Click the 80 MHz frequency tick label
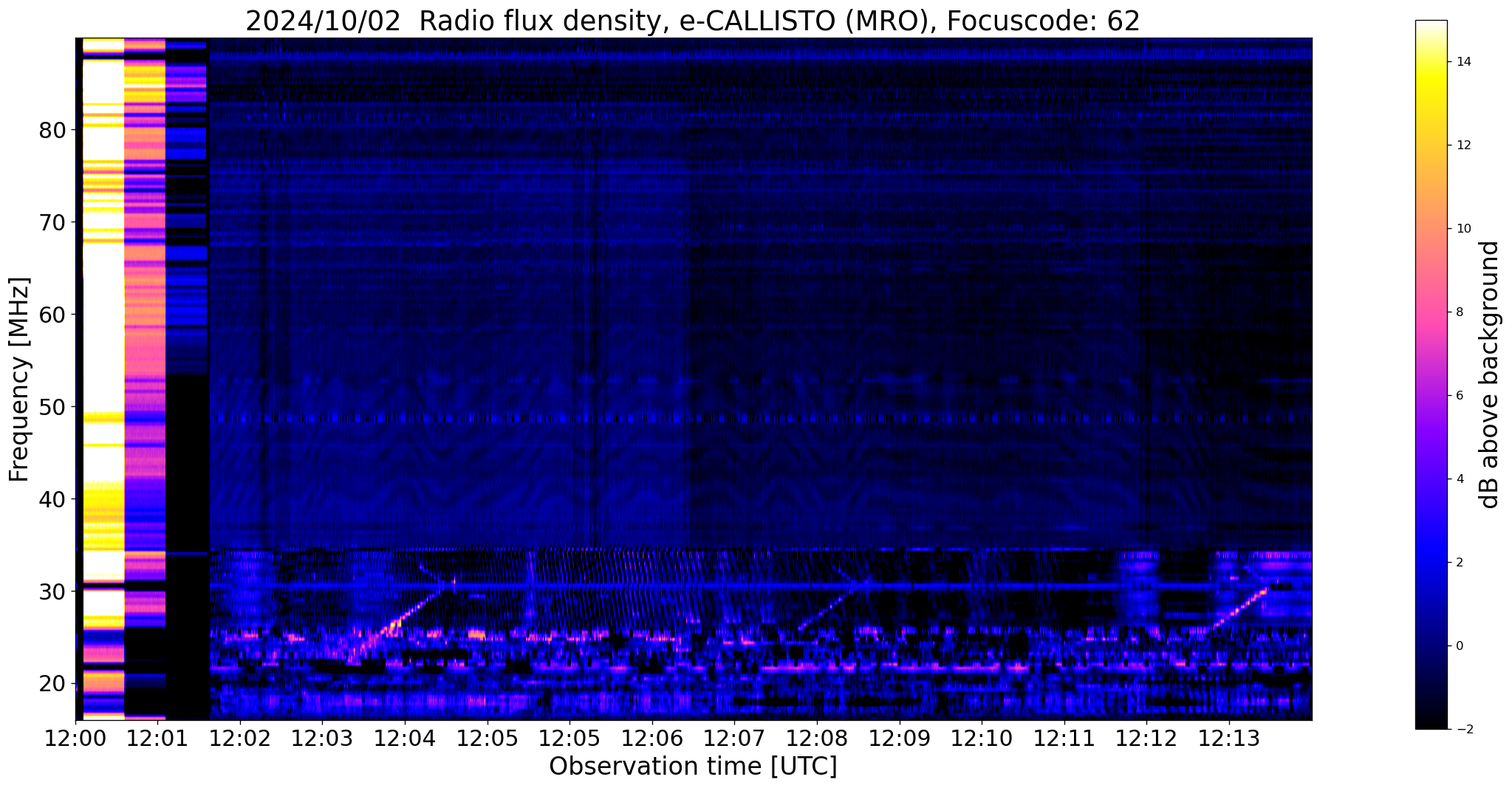The width and height of the screenshot is (1512, 788). click(x=52, y=130)
